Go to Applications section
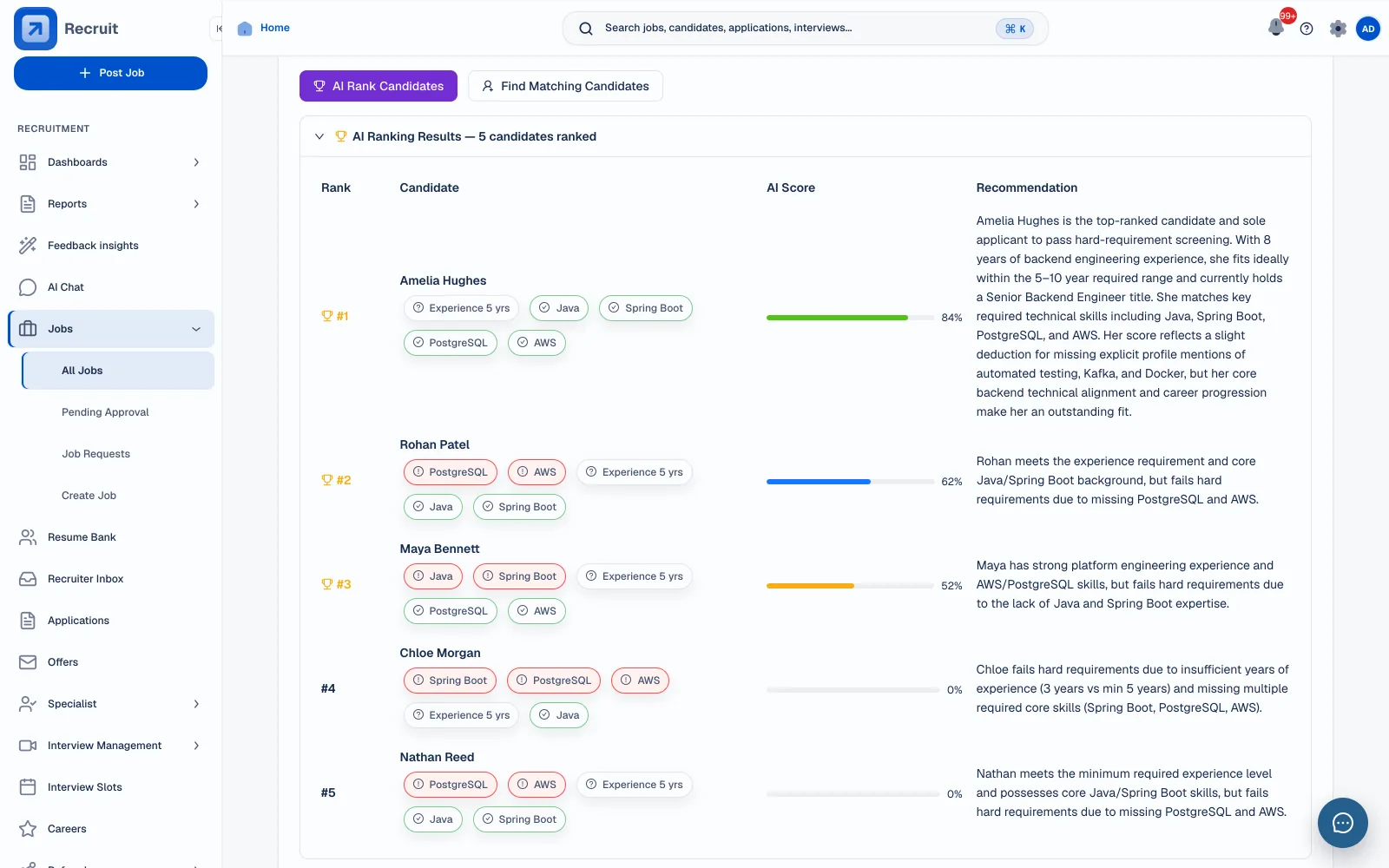Image resolution: width=1389 pixels, height=868 pixels. click(110, 621)
